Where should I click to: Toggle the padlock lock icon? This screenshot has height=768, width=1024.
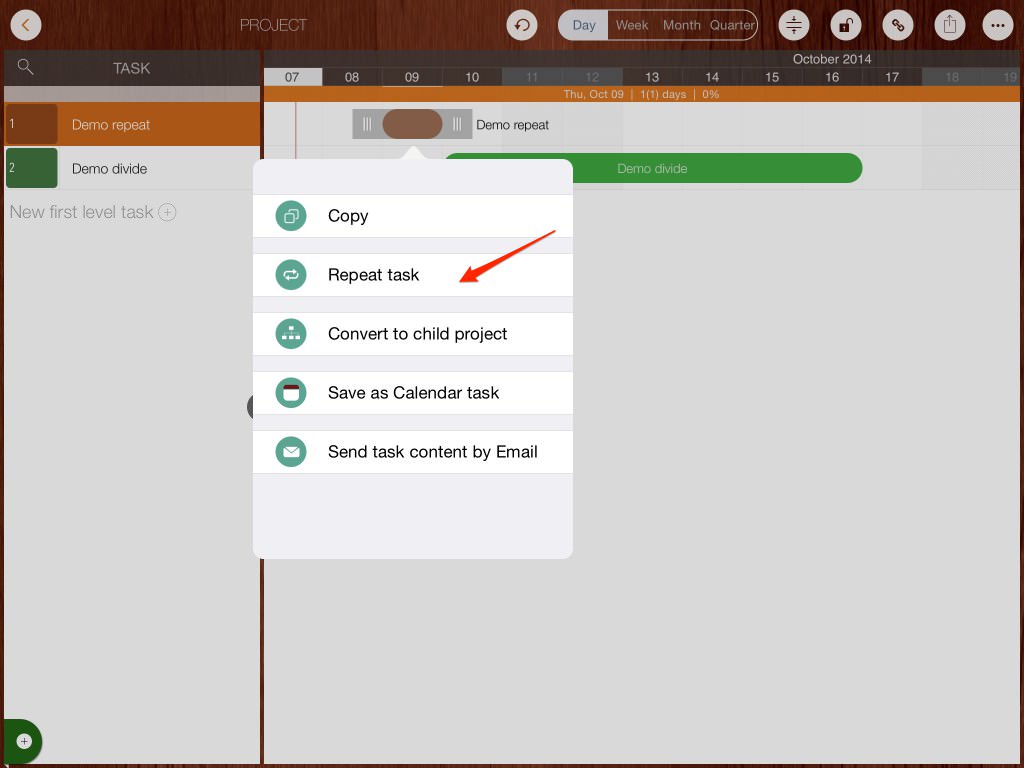(846, 25)
